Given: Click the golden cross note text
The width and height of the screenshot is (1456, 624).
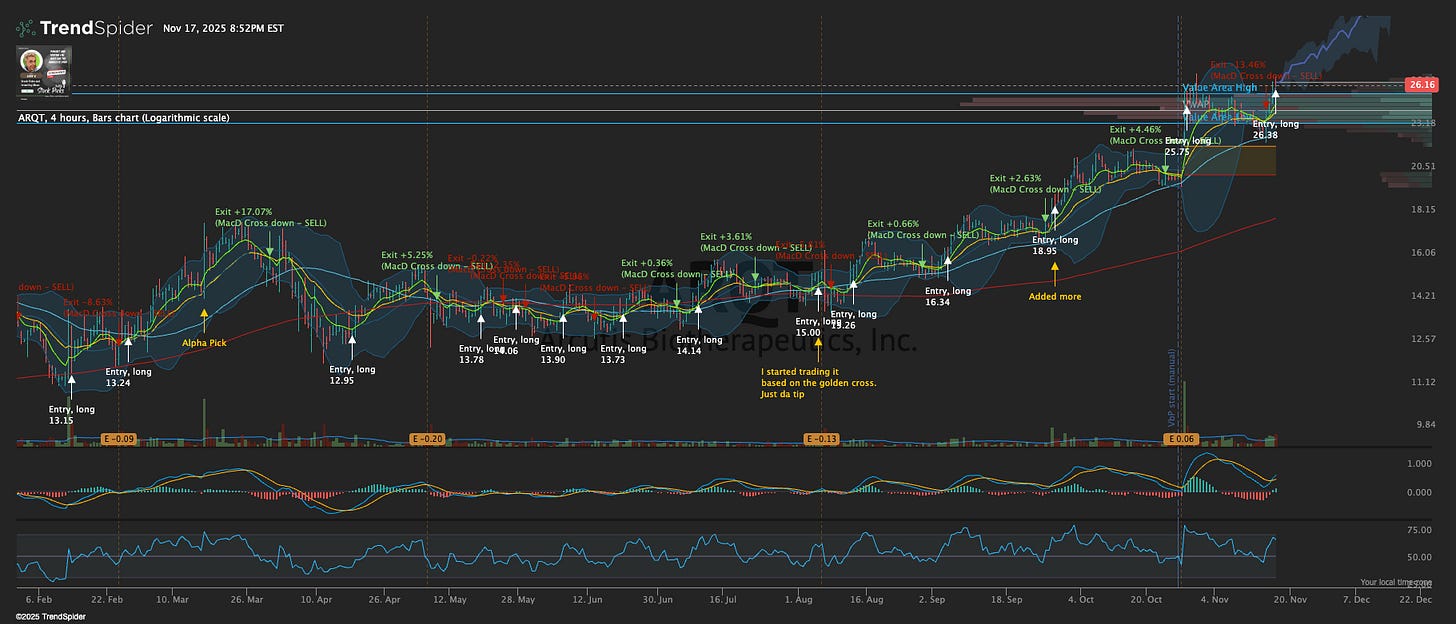Looking at the screenshot, I should coord(818,383).
